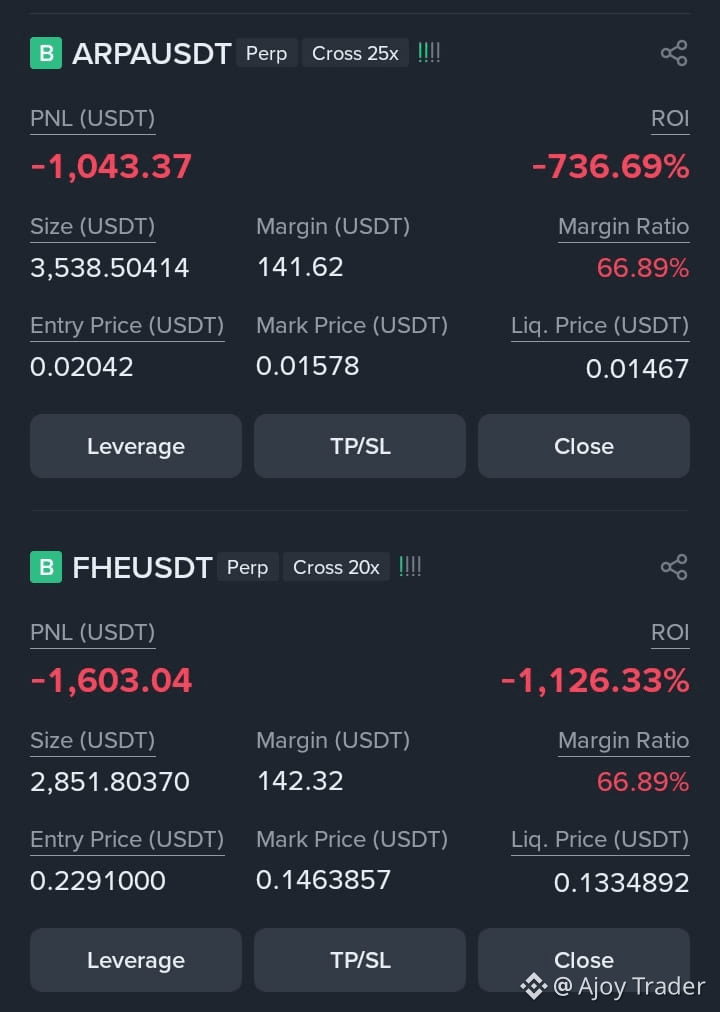
Task: Open Leverage settings for ARPAUSDT
Action: [x=135, y=446]
